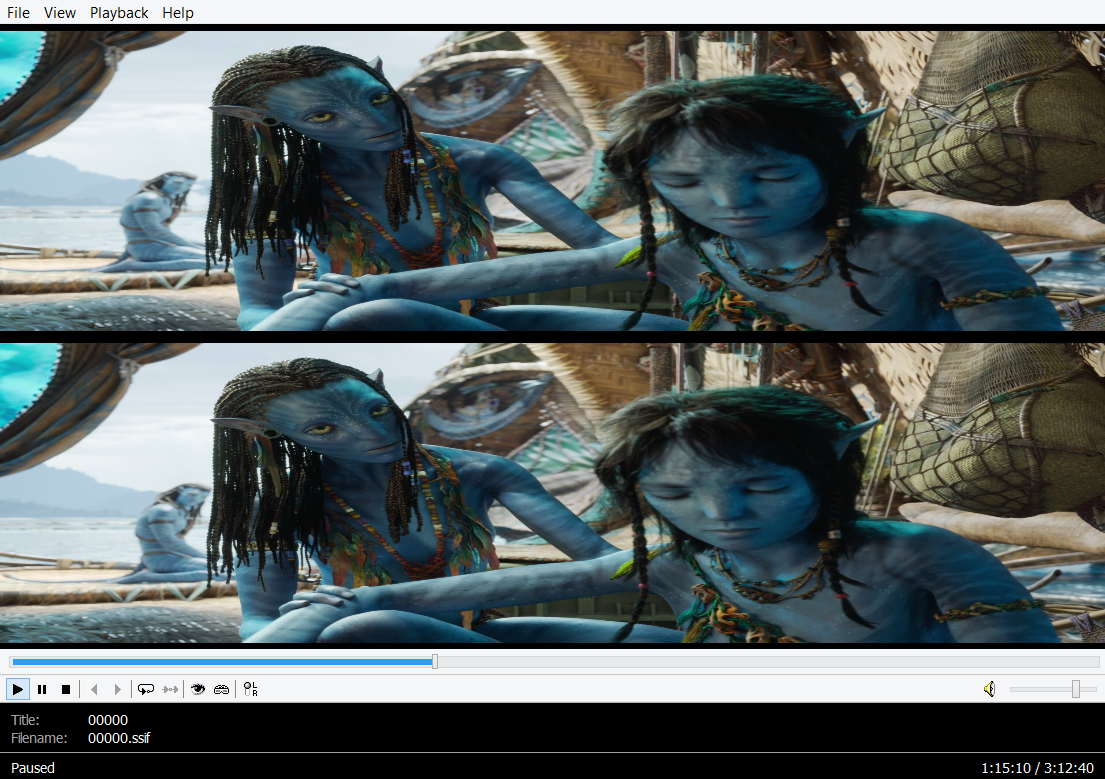
Task: Mute audio with the speaker icon
Action: pyautogui.click(x=989, y=689)
